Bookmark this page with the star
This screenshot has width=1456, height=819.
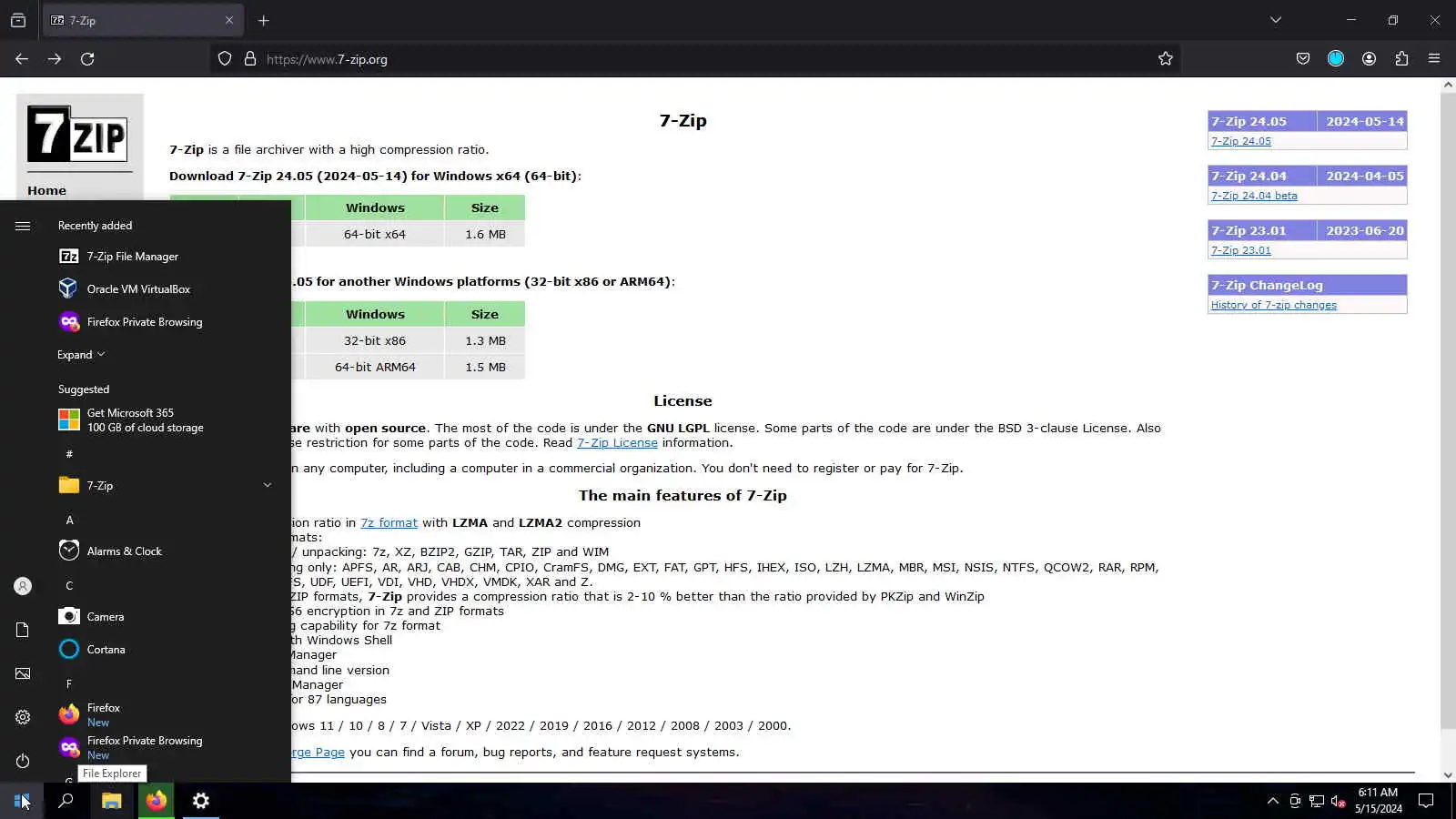coord(1166,59)
